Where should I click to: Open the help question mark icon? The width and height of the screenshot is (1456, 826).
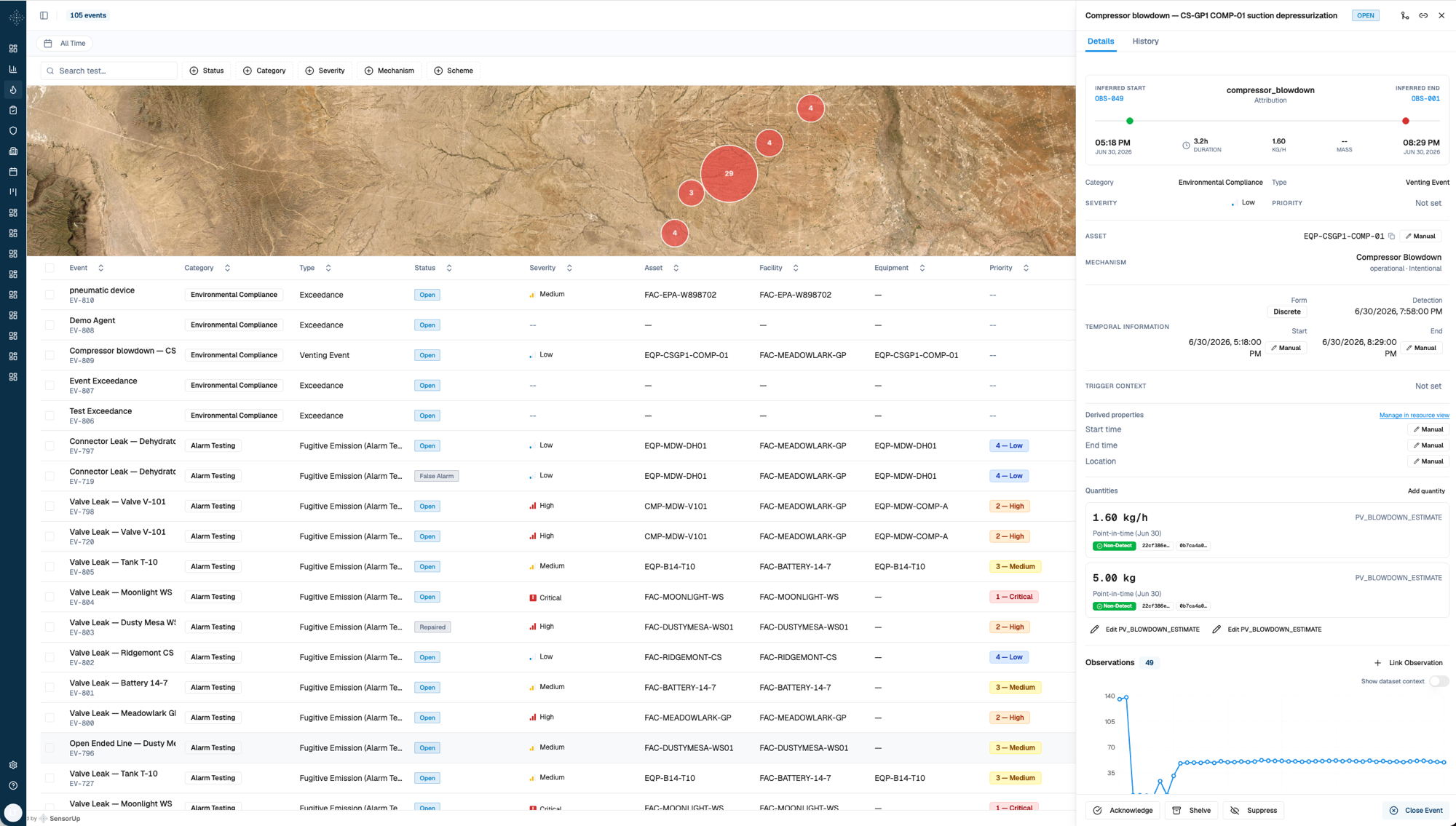pyautogui.click(x=13, y=785)
